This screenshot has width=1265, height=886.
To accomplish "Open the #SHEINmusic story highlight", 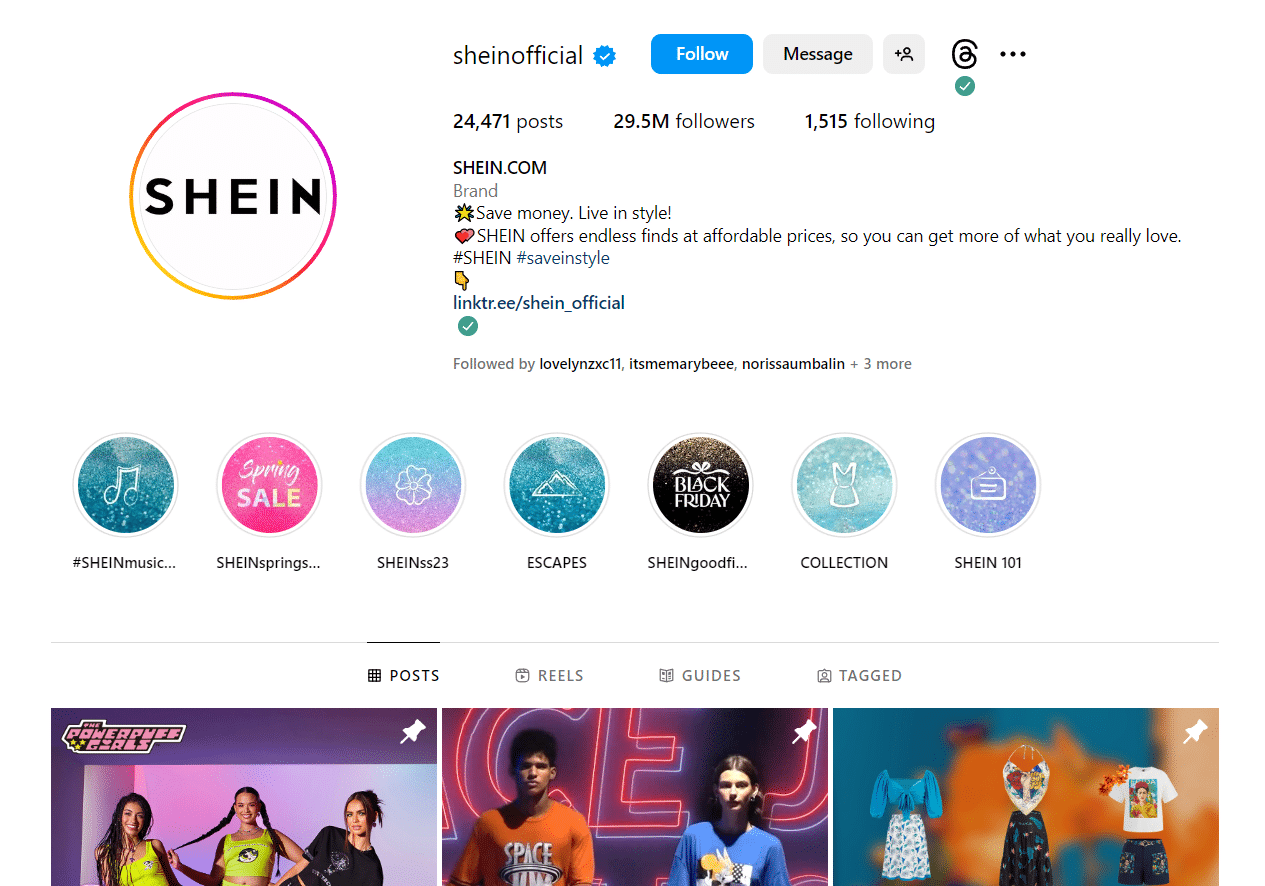I will pyautogui.click(x=125, y=486).
